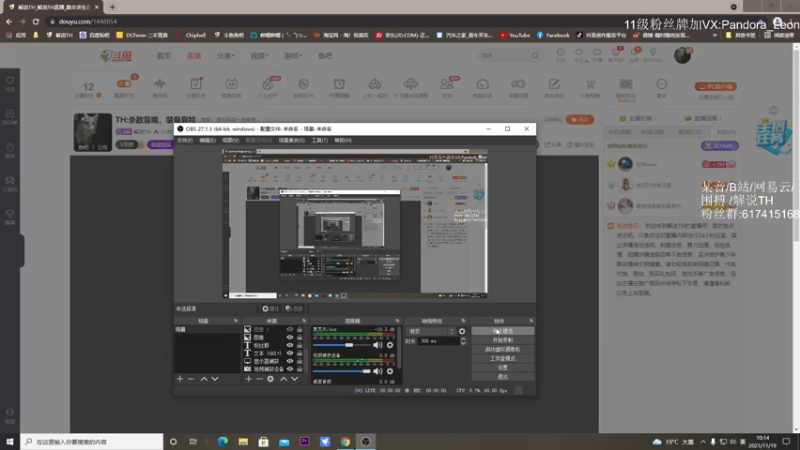Click 启动虚拟摄像机 to start the virtual camera

click(x=503, y=349)
